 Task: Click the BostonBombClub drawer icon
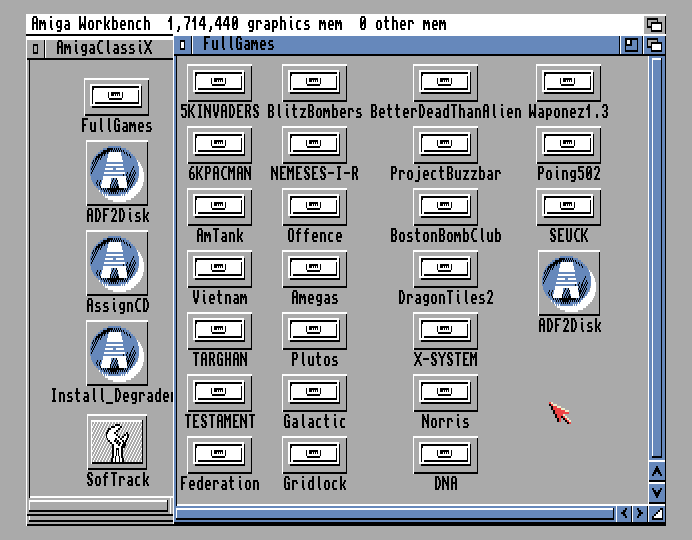click(x=445, y=207)
